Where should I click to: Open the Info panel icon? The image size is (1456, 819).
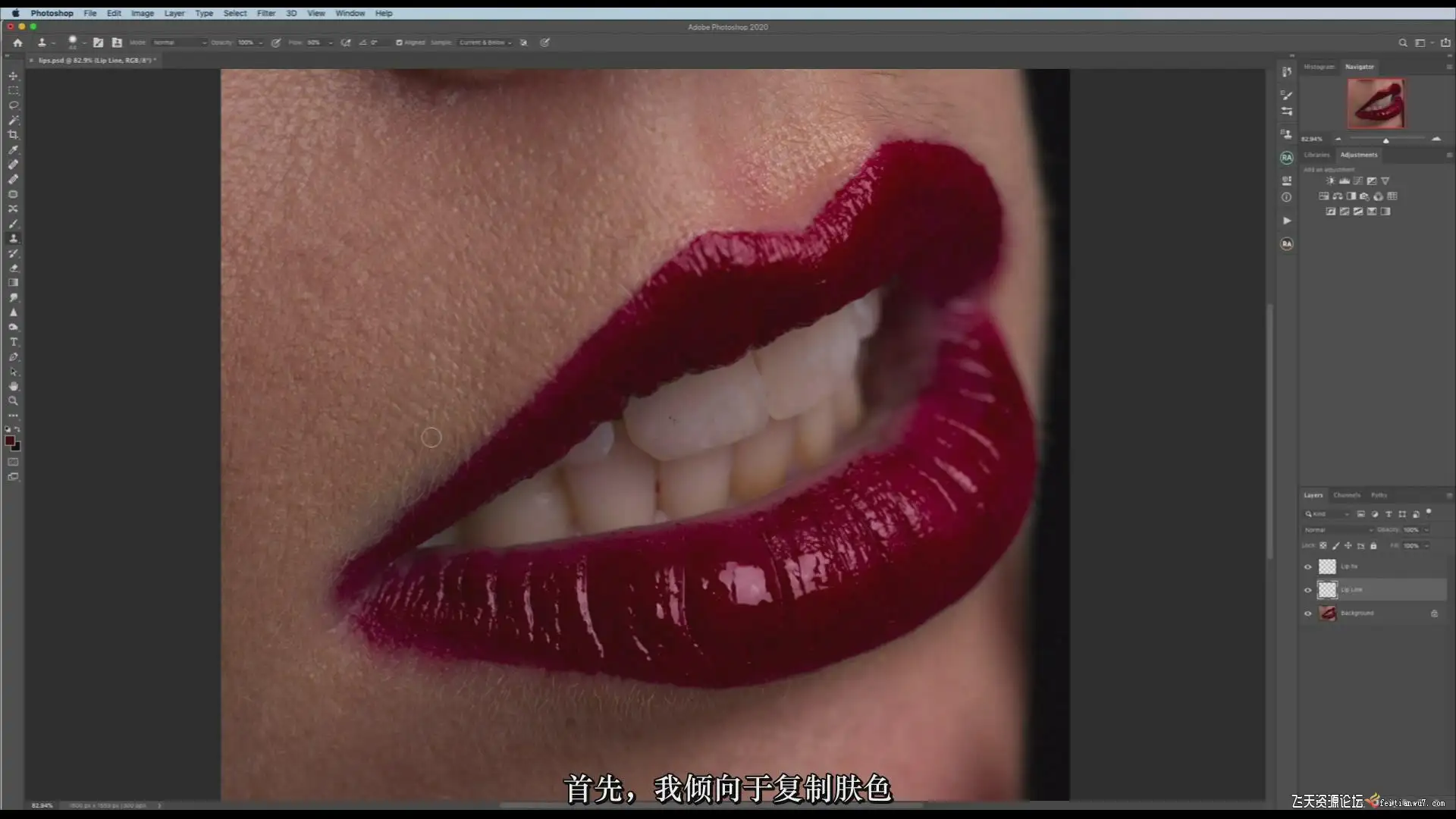1287,197
